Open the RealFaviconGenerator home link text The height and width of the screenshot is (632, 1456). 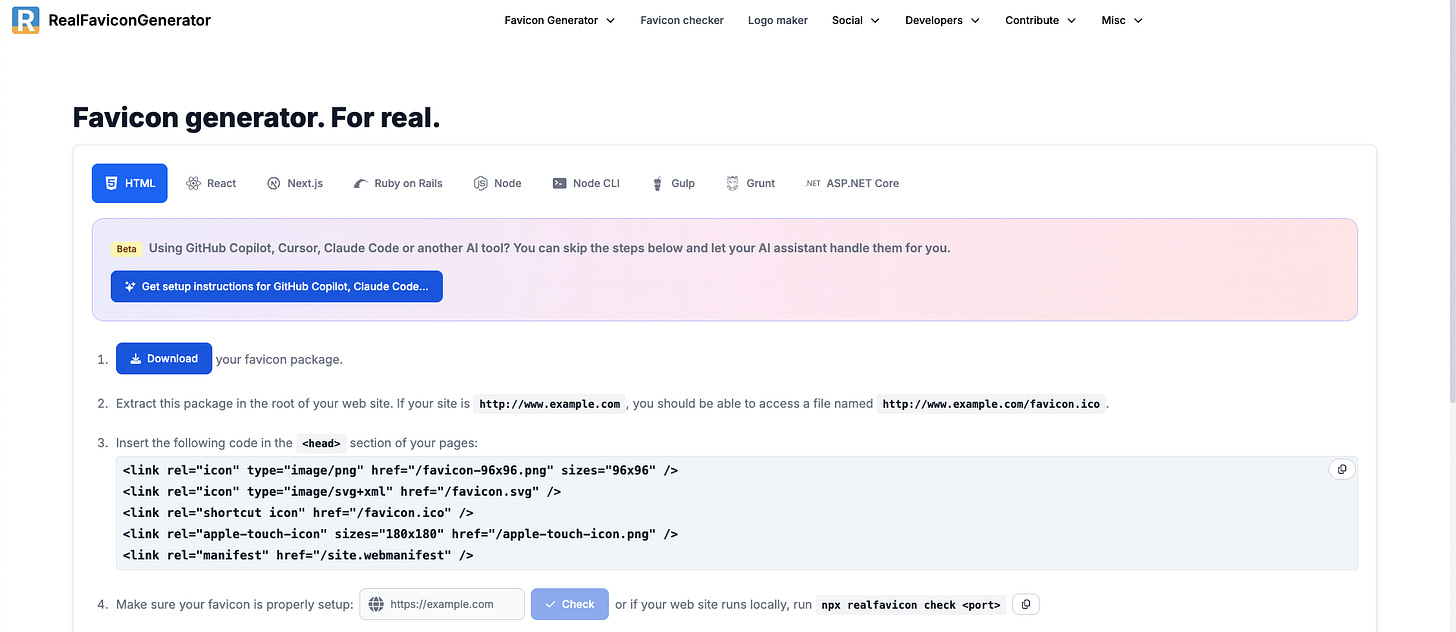click(129, 20)
